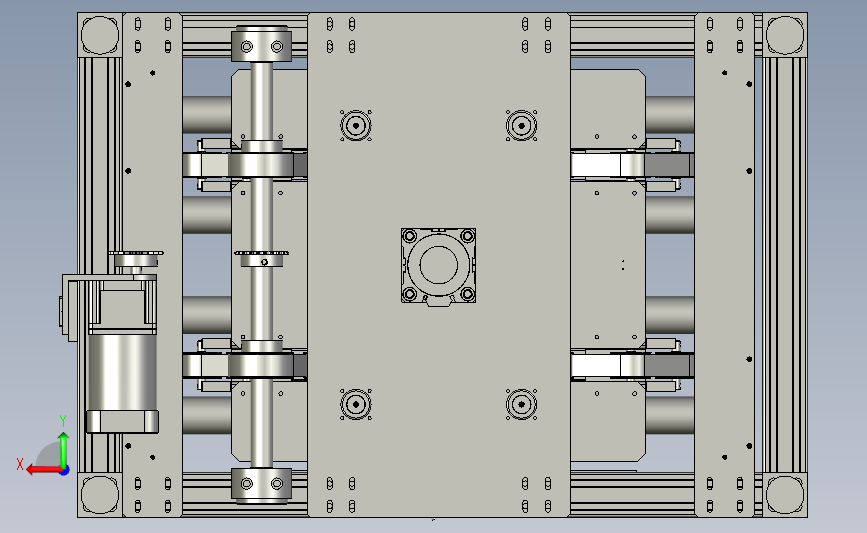Select the lower-left belt pulley on the drive shaft
The width and height of the screenshot is (867, 533).
(x=261, y=365)
